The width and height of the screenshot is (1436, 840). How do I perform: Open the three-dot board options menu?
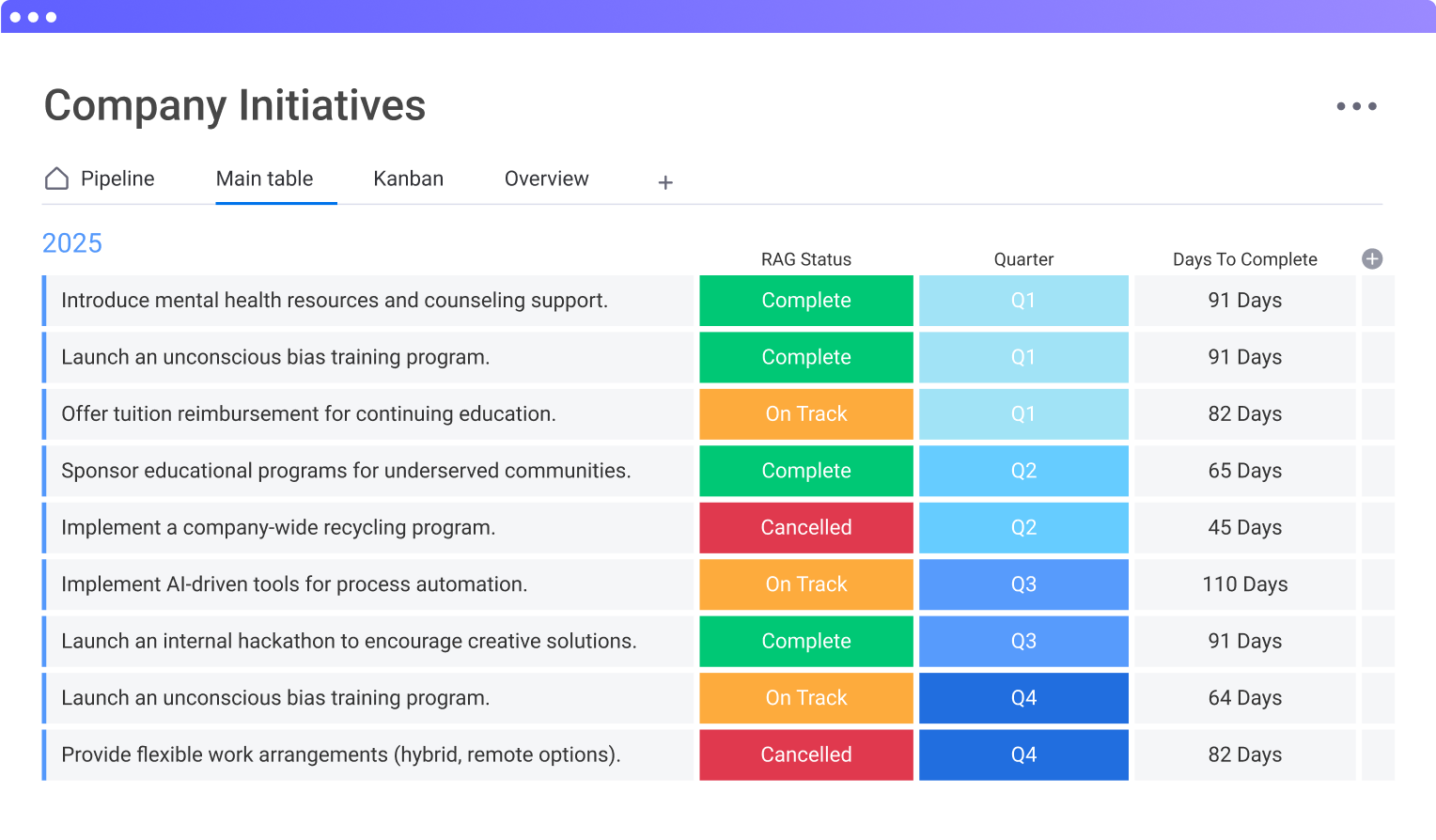click(1356, 106)
